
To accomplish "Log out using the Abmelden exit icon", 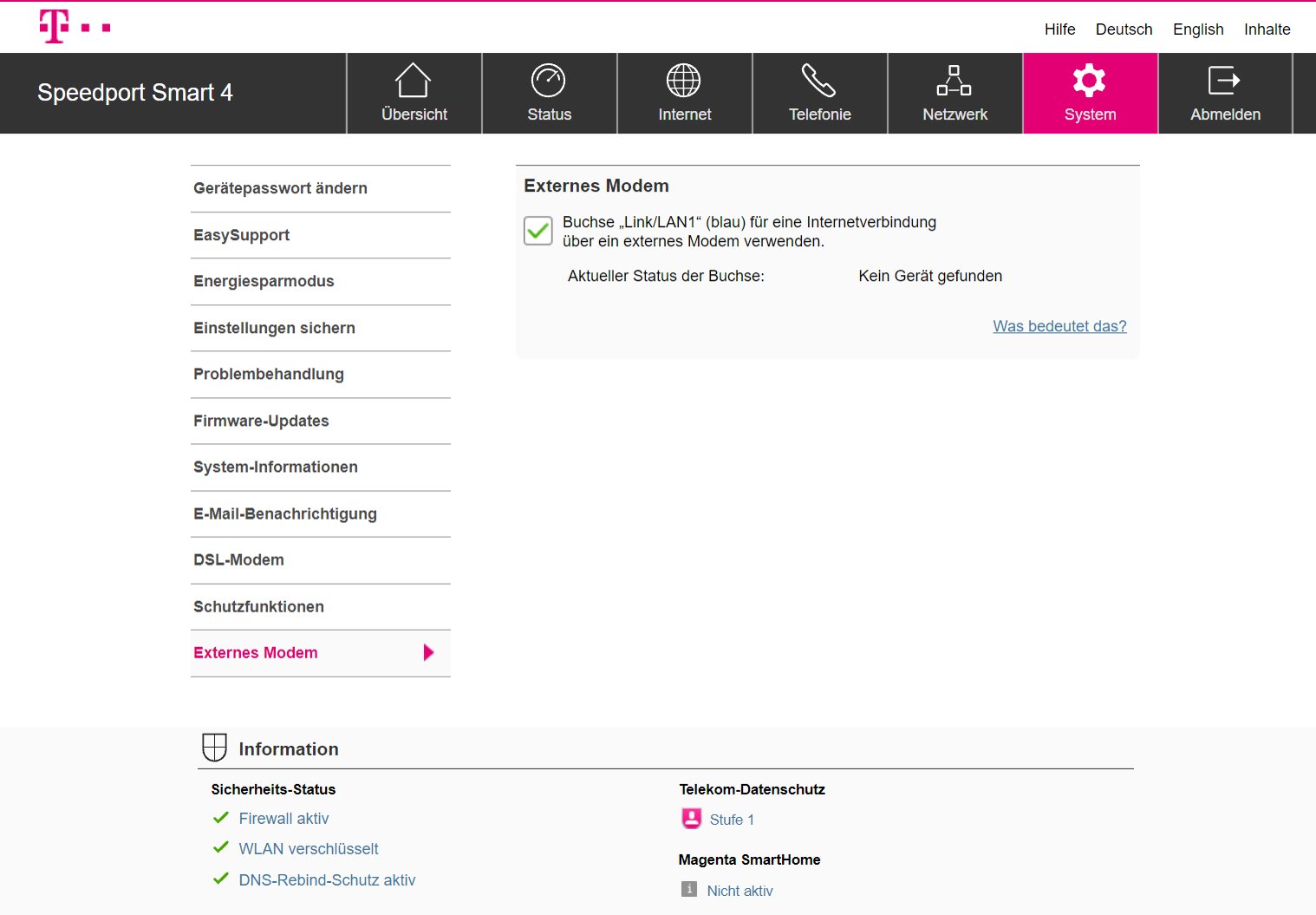I will pyautogui.click(x=1224, y=81).
